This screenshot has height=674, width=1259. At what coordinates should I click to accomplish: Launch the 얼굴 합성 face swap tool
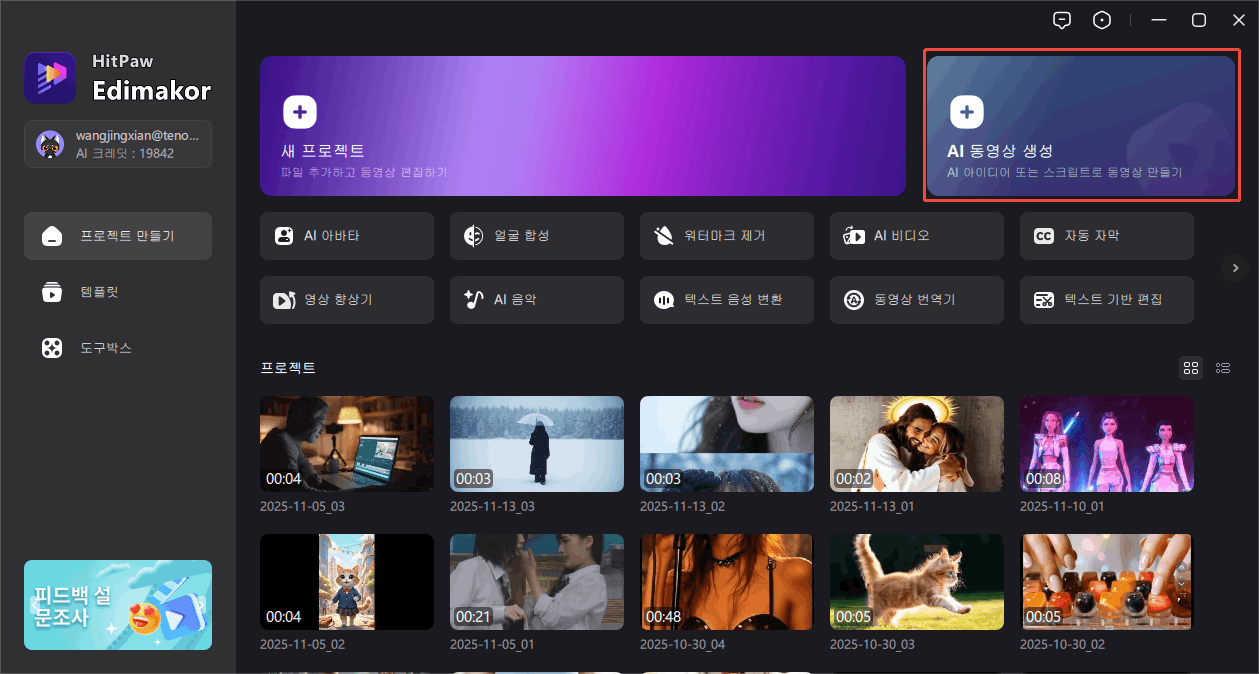coord(536,236)
